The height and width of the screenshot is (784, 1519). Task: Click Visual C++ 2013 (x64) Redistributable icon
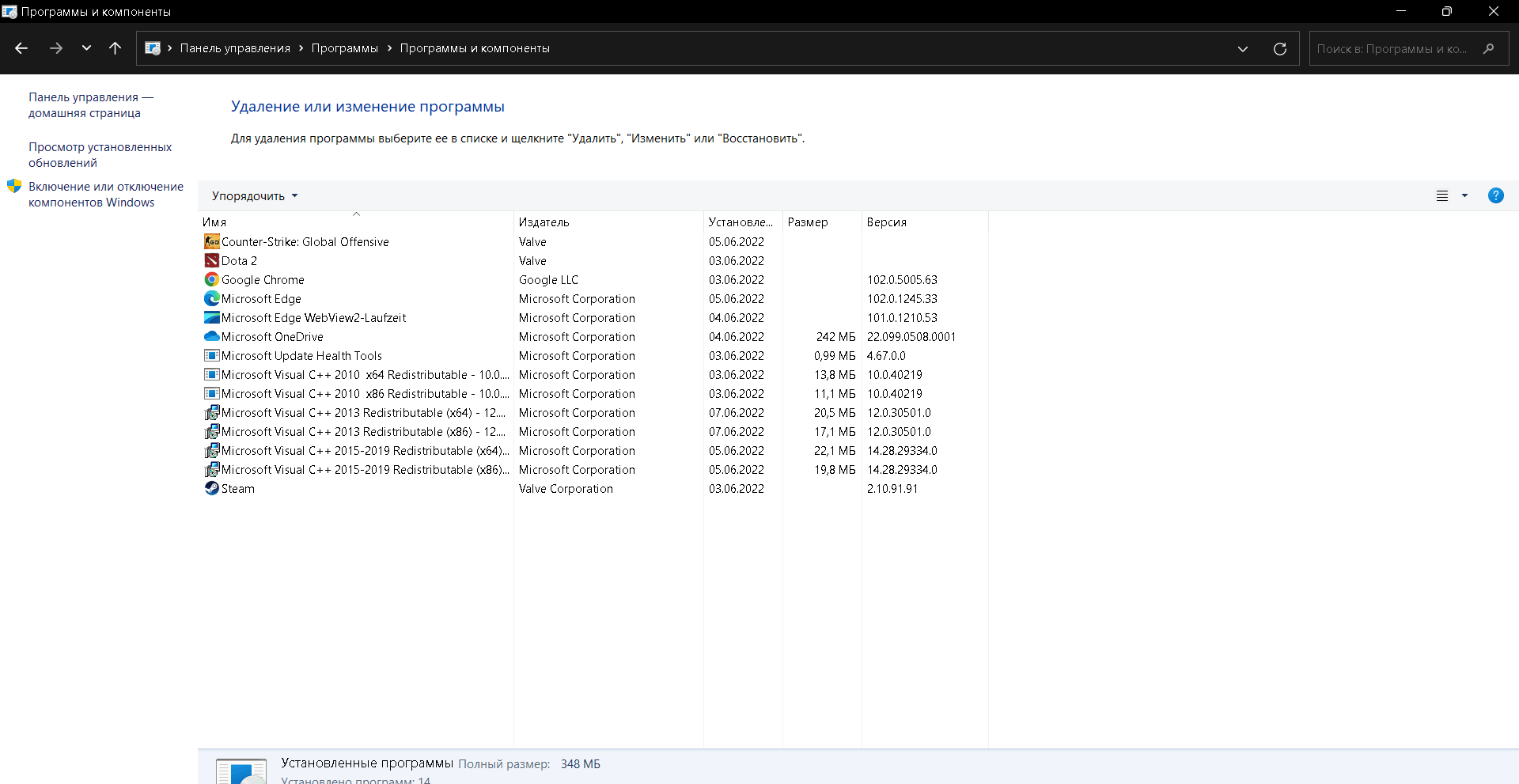(x=211, y=412)
